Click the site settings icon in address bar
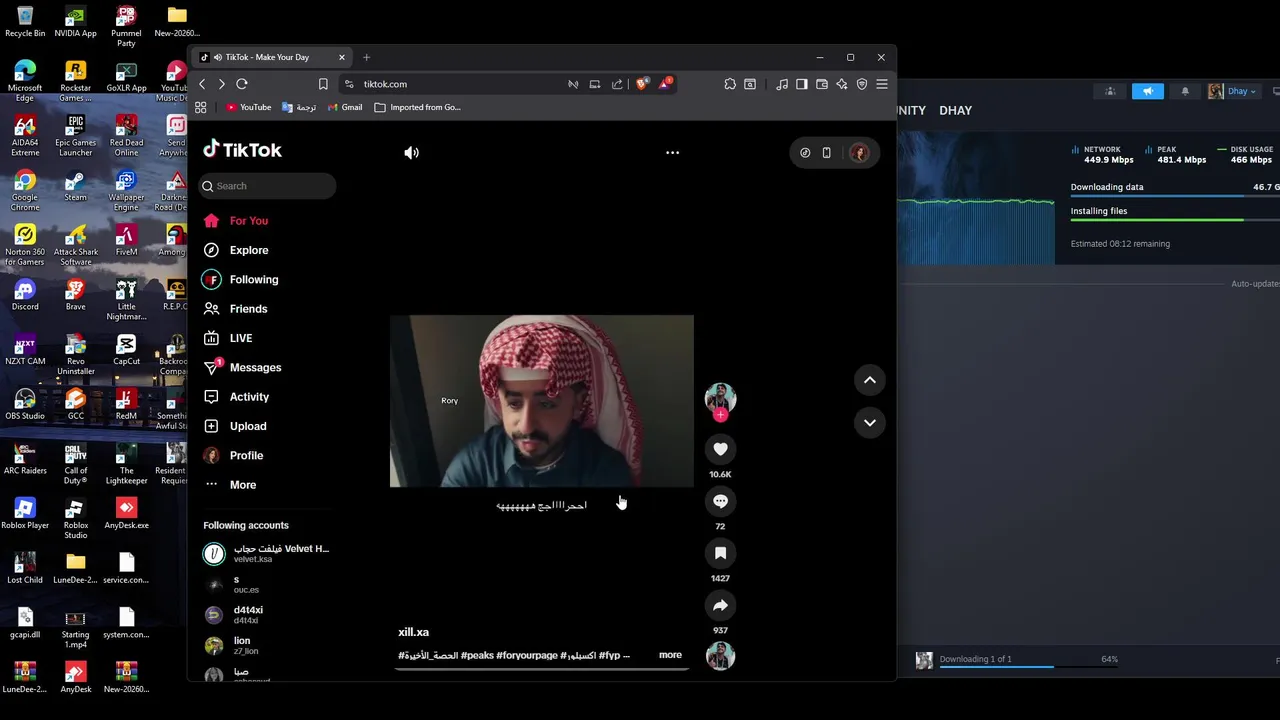Viewport: 1280px width, 720px height. pyautogui.click(x=348, y=84)
